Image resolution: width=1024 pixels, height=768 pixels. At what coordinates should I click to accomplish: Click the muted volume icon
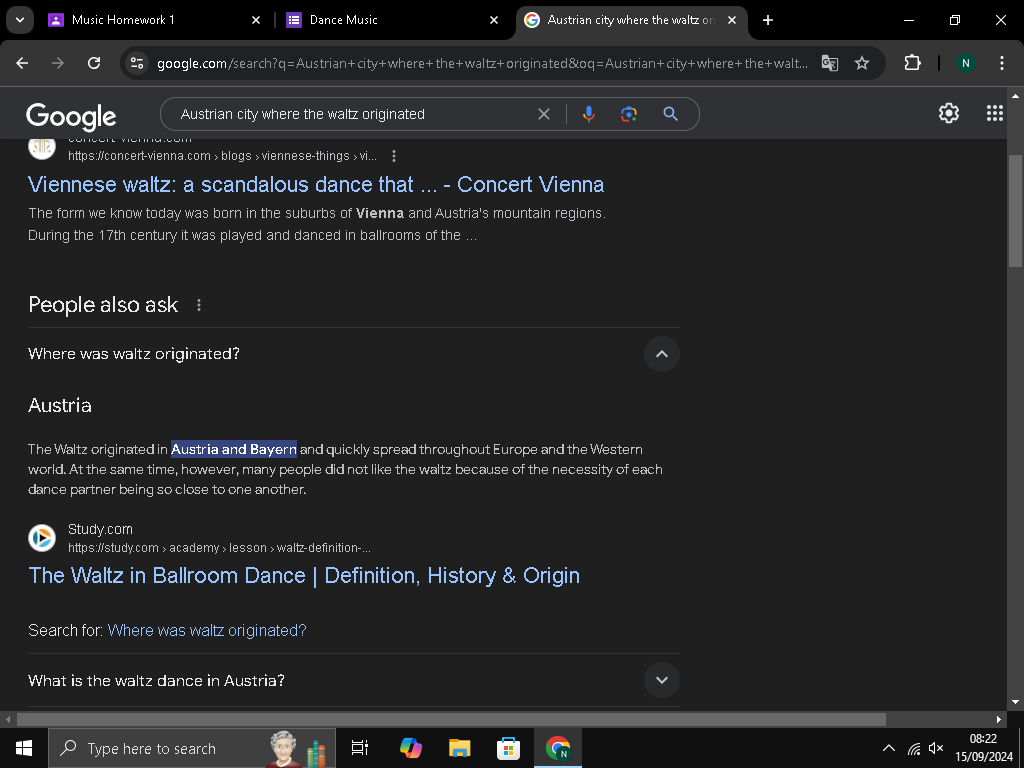pos(936,748)
